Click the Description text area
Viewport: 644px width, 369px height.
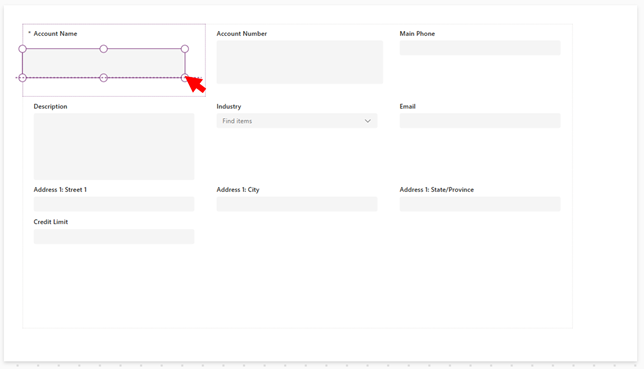(114, 146)
